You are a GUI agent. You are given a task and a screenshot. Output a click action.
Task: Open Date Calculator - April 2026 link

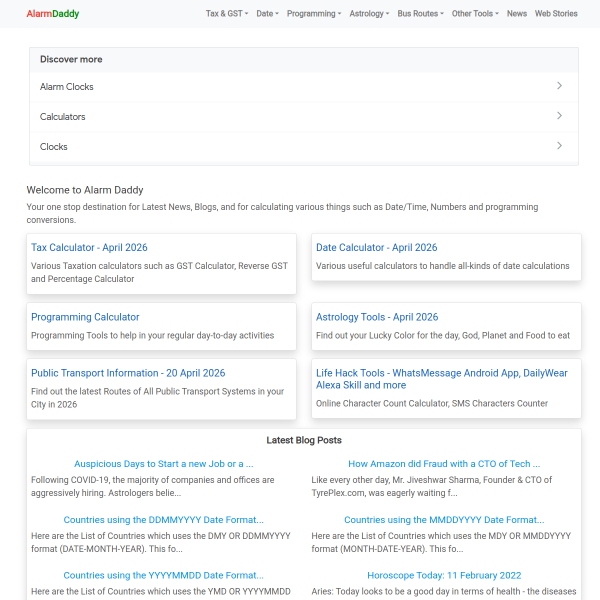pos(376,247)
